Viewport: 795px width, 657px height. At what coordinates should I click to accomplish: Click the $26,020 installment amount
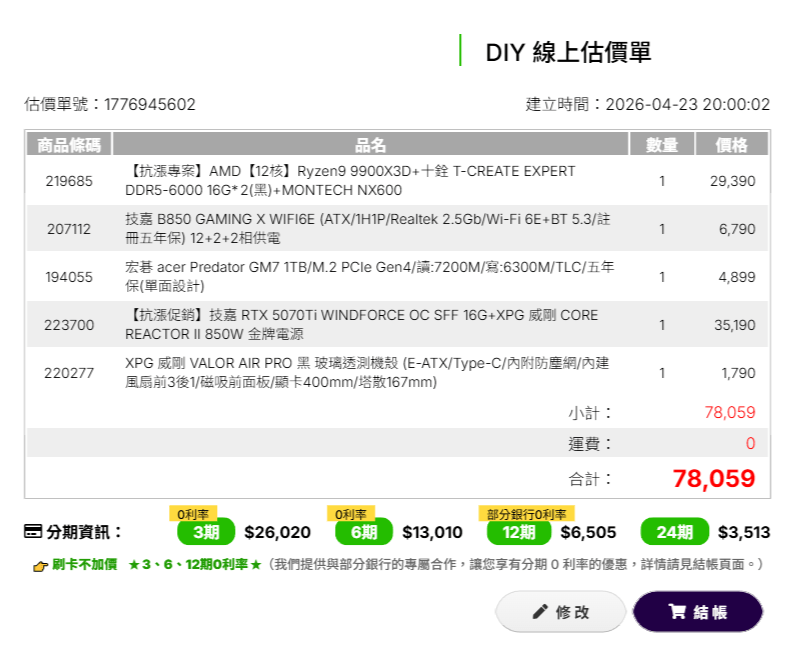pos(277,532)
